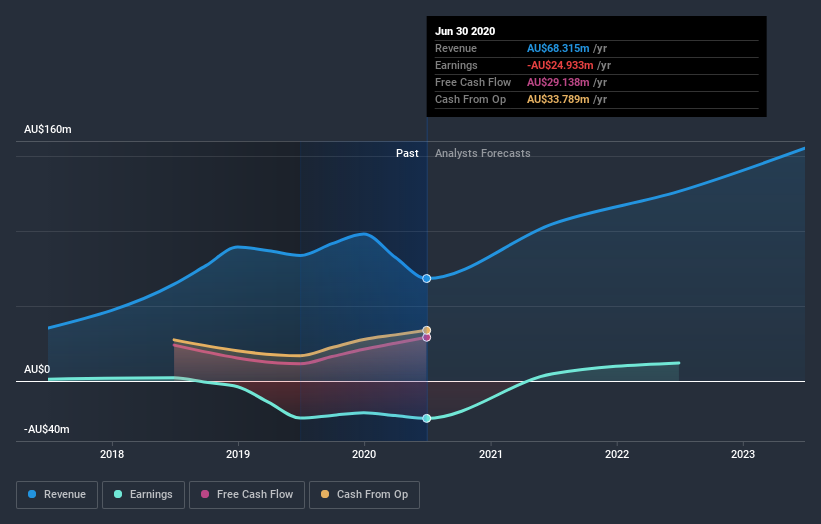Click the AU$33.789m cash from op value
Screen dimensions: 821x524
(x=558, y=99)
